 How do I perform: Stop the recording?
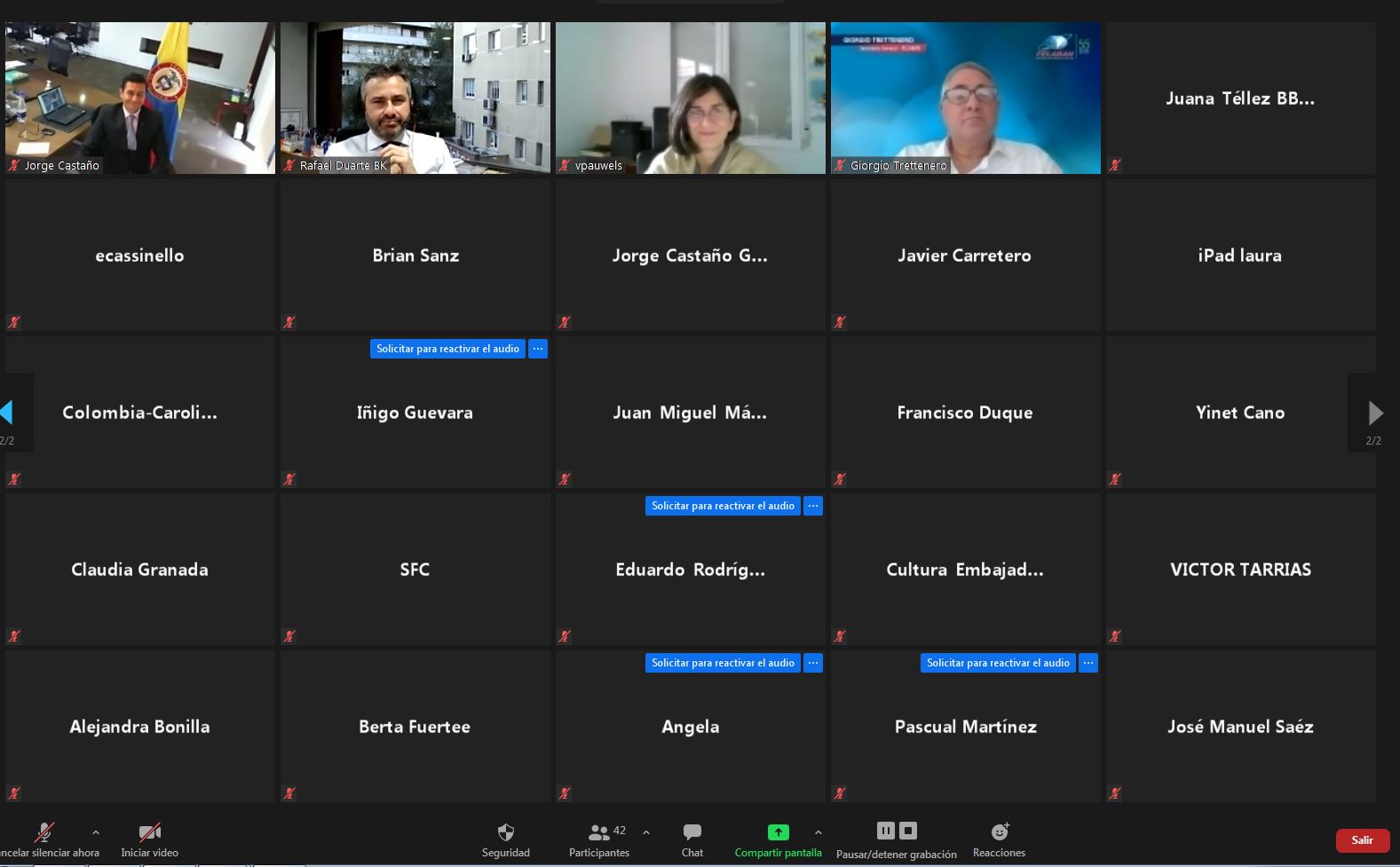[x=908, y=831]
